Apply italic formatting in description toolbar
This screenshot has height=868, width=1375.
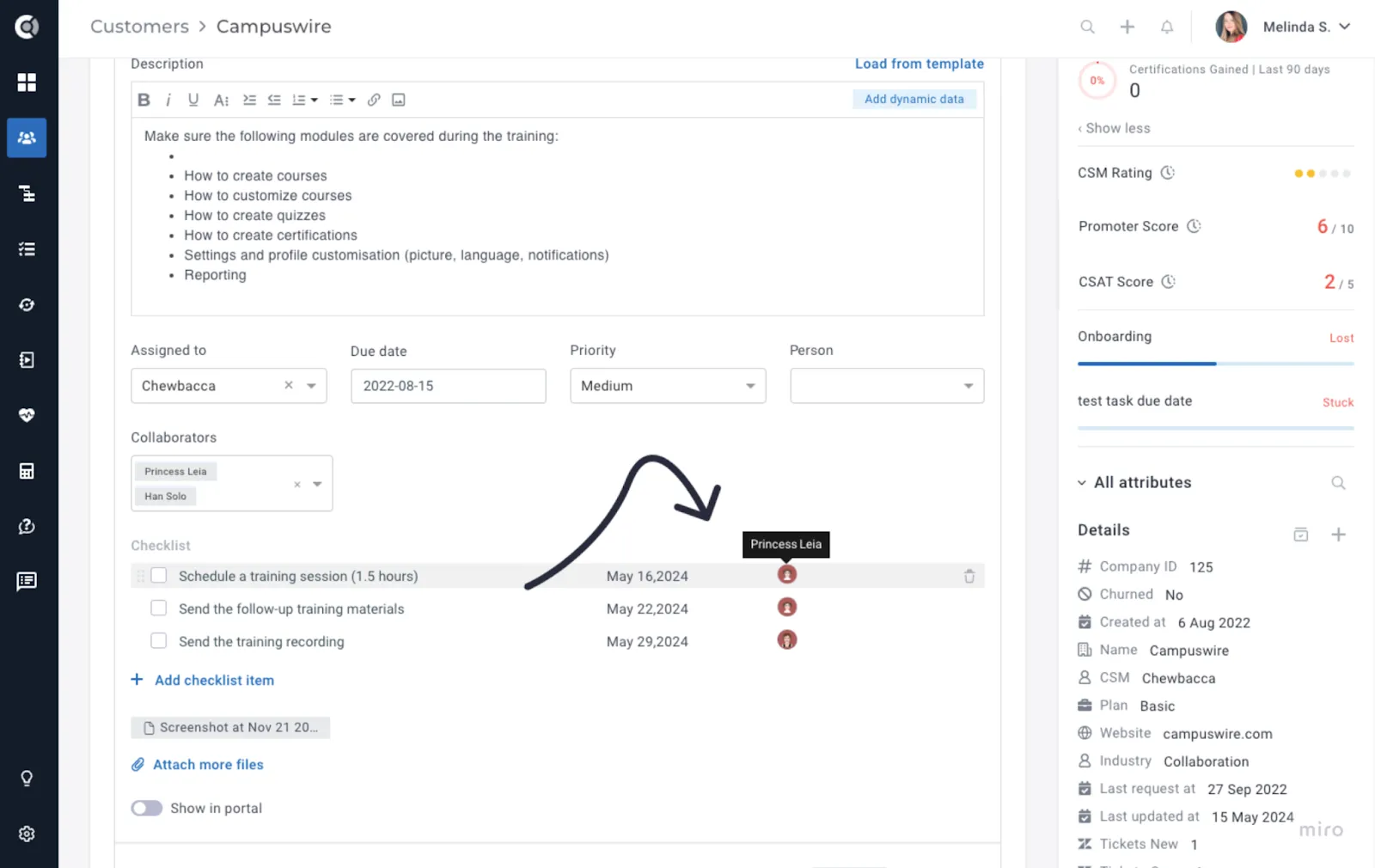168,100
